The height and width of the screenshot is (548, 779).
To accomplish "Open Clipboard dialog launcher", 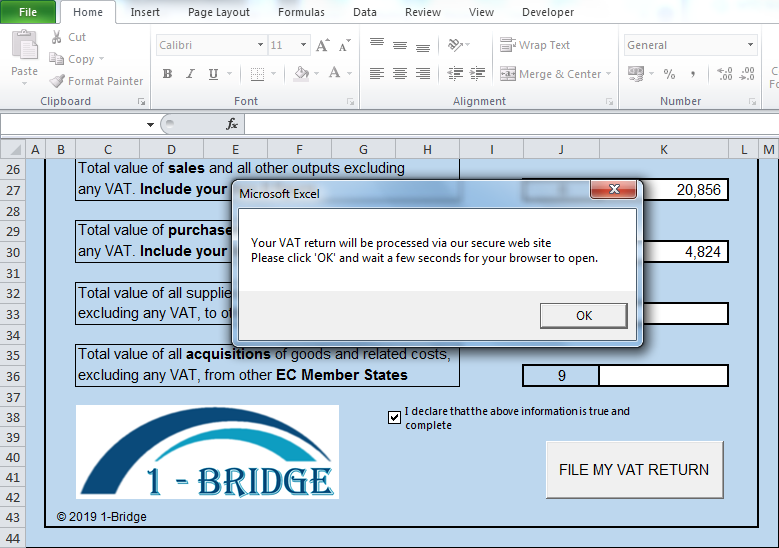I will coord(141,102).
